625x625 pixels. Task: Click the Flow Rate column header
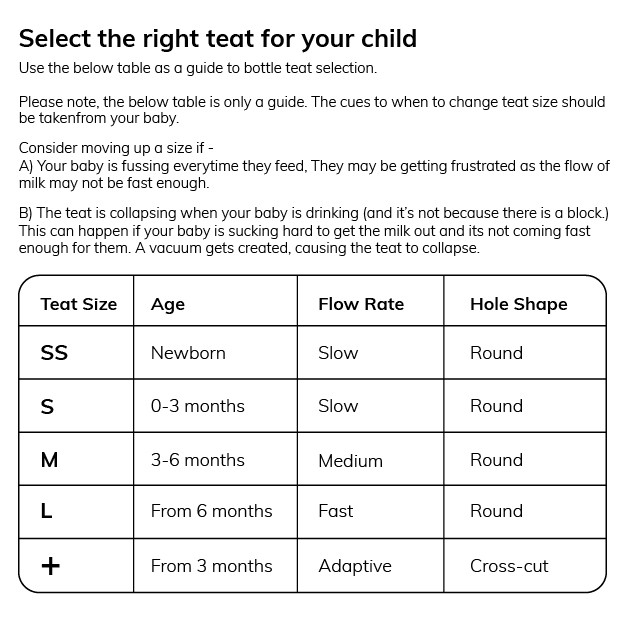pos(361,304)
